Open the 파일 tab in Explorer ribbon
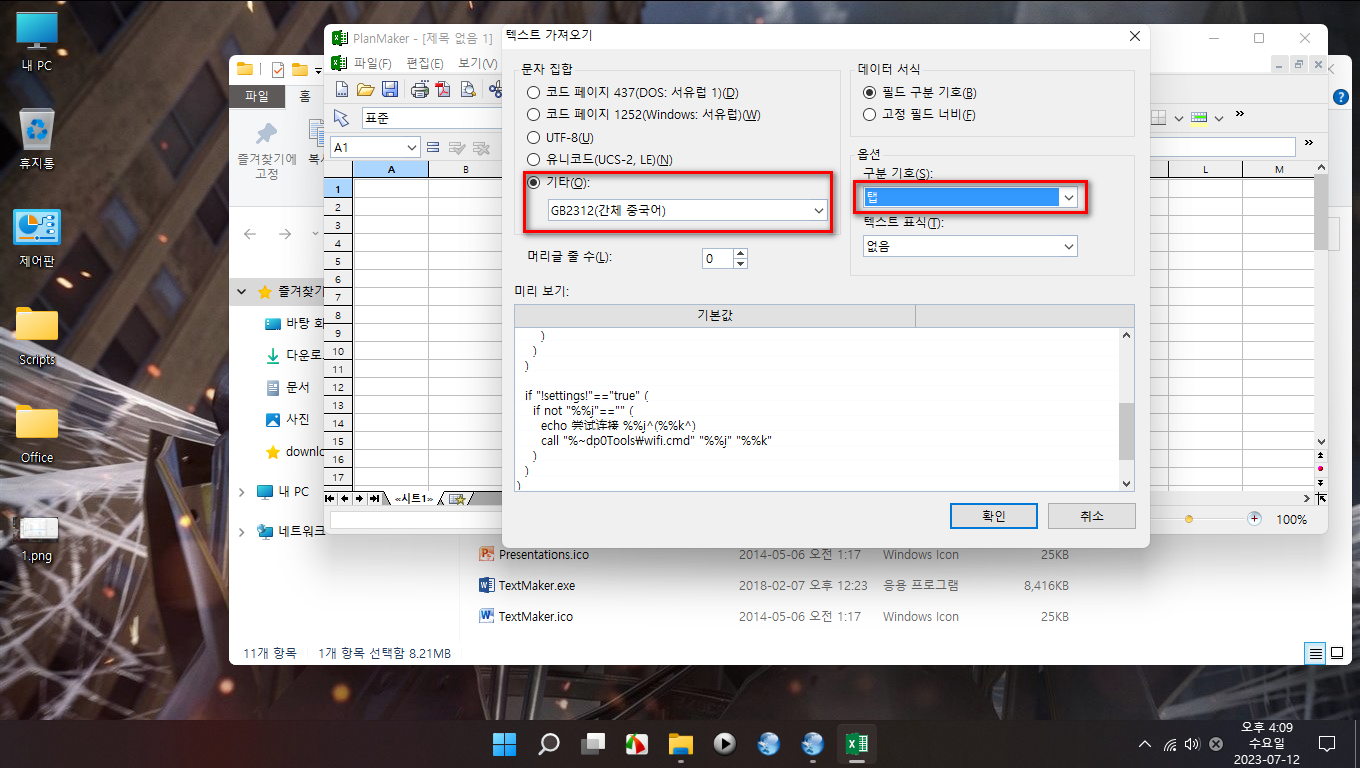This screenshot has height=768, width=1360. (257, 96)
